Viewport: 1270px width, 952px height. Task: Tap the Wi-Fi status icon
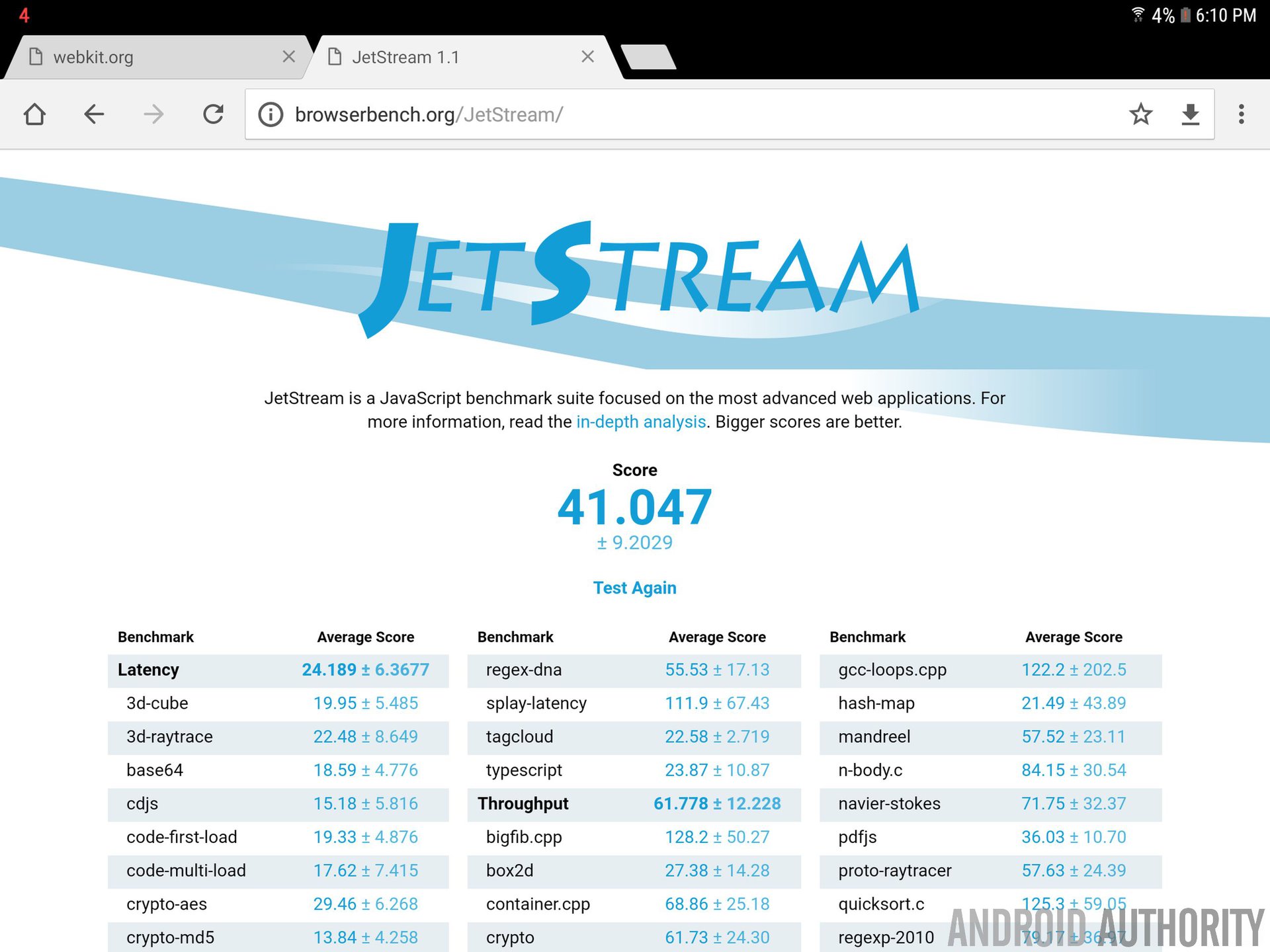[x=1138, y=15]
